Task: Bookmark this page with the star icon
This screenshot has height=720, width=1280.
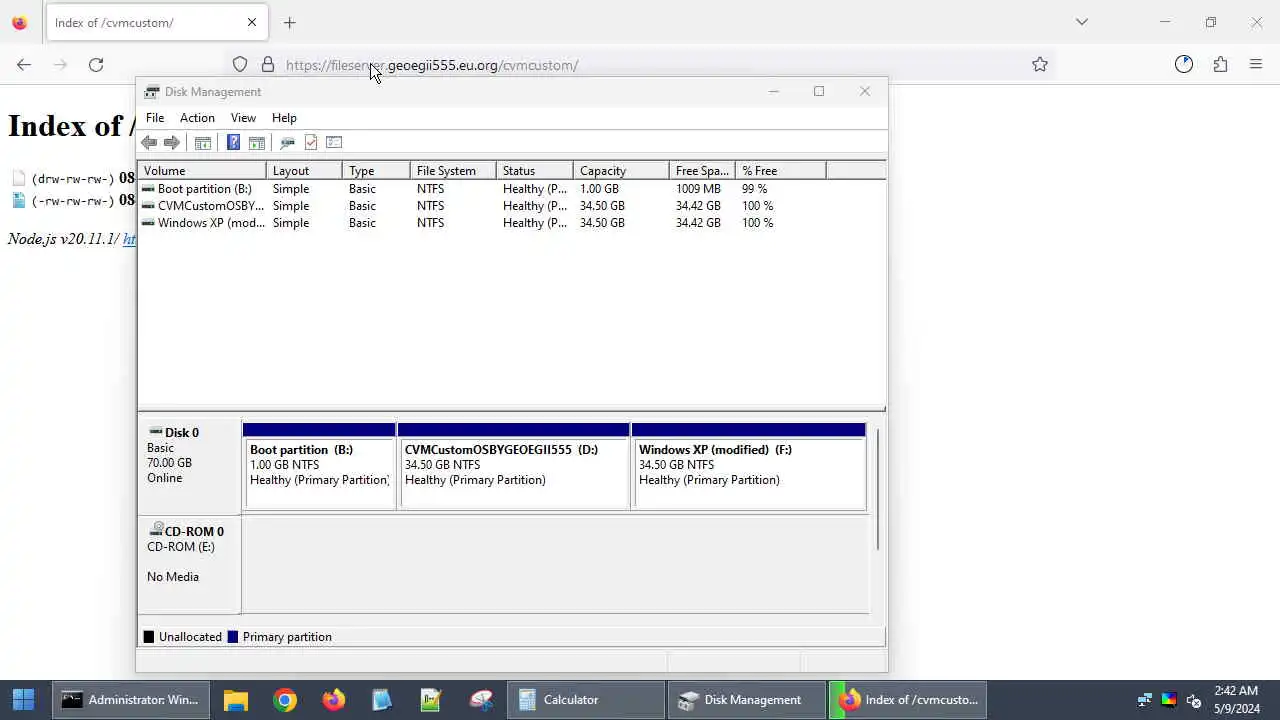Action: (1040, 64)
